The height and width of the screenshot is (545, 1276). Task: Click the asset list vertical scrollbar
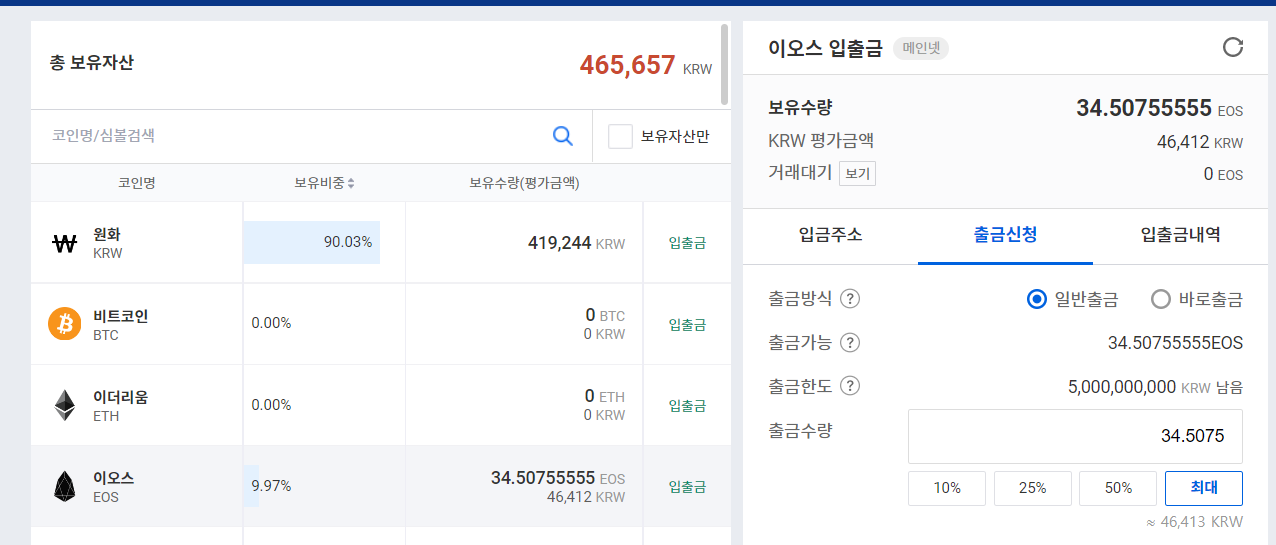tap(724, 65)
